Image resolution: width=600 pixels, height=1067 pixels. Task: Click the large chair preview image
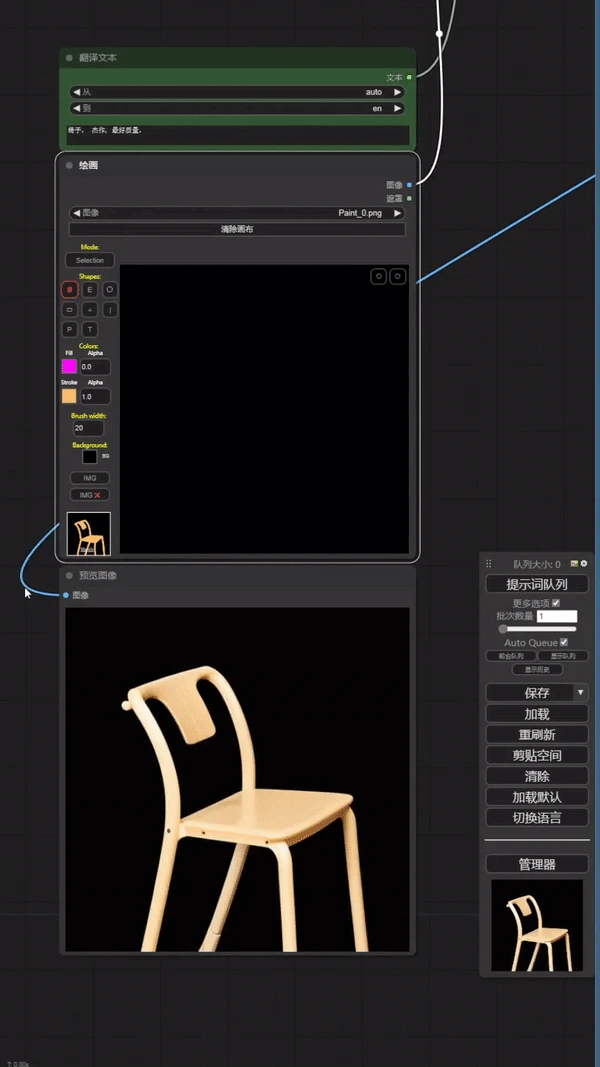coord(237,780)
